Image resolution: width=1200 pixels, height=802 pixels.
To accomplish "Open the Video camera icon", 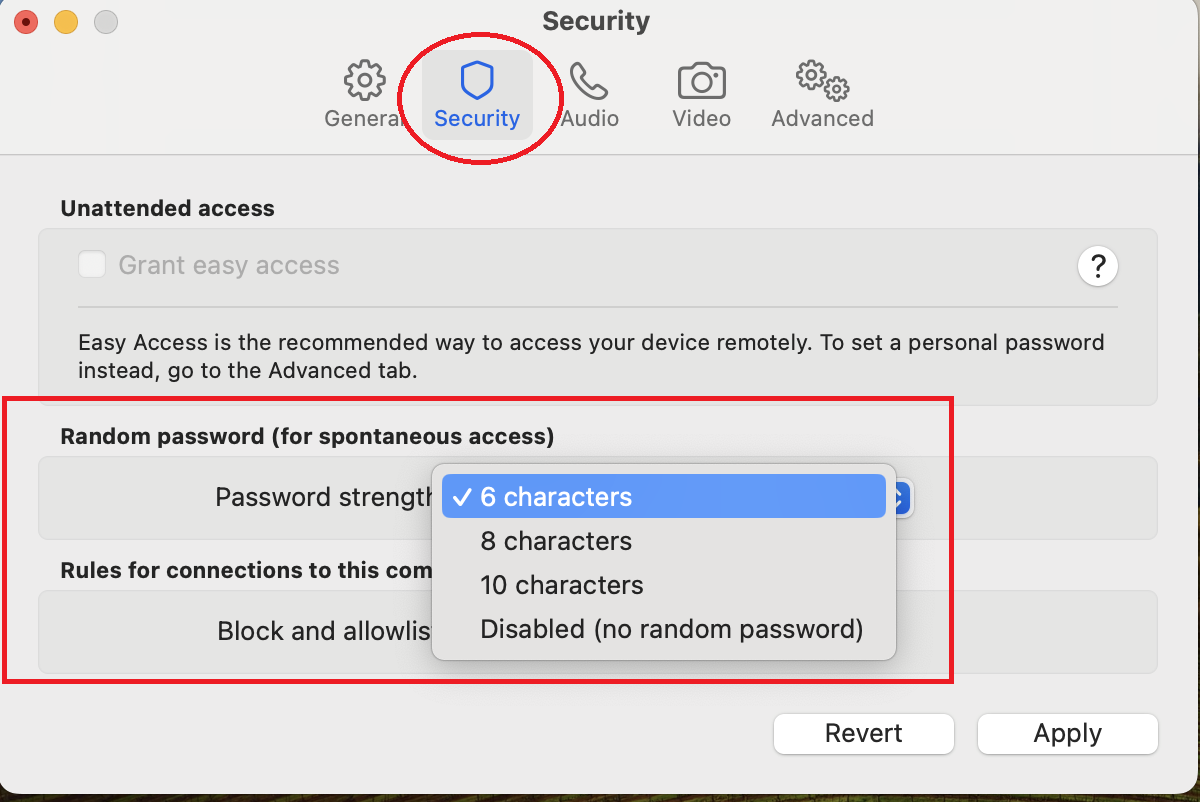I will pos(701,80).
